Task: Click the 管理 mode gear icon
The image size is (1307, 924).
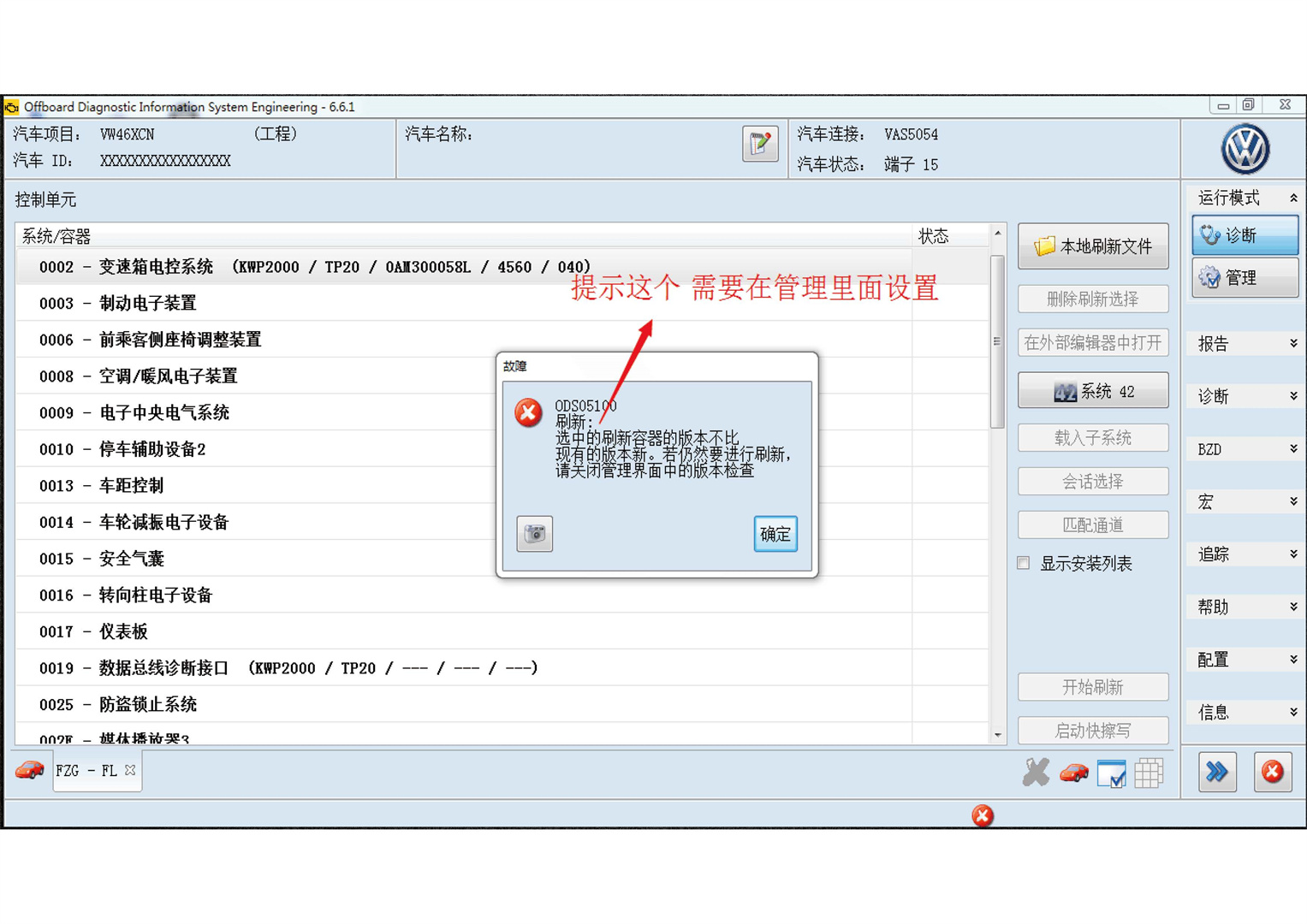Action: (1209, 277)
